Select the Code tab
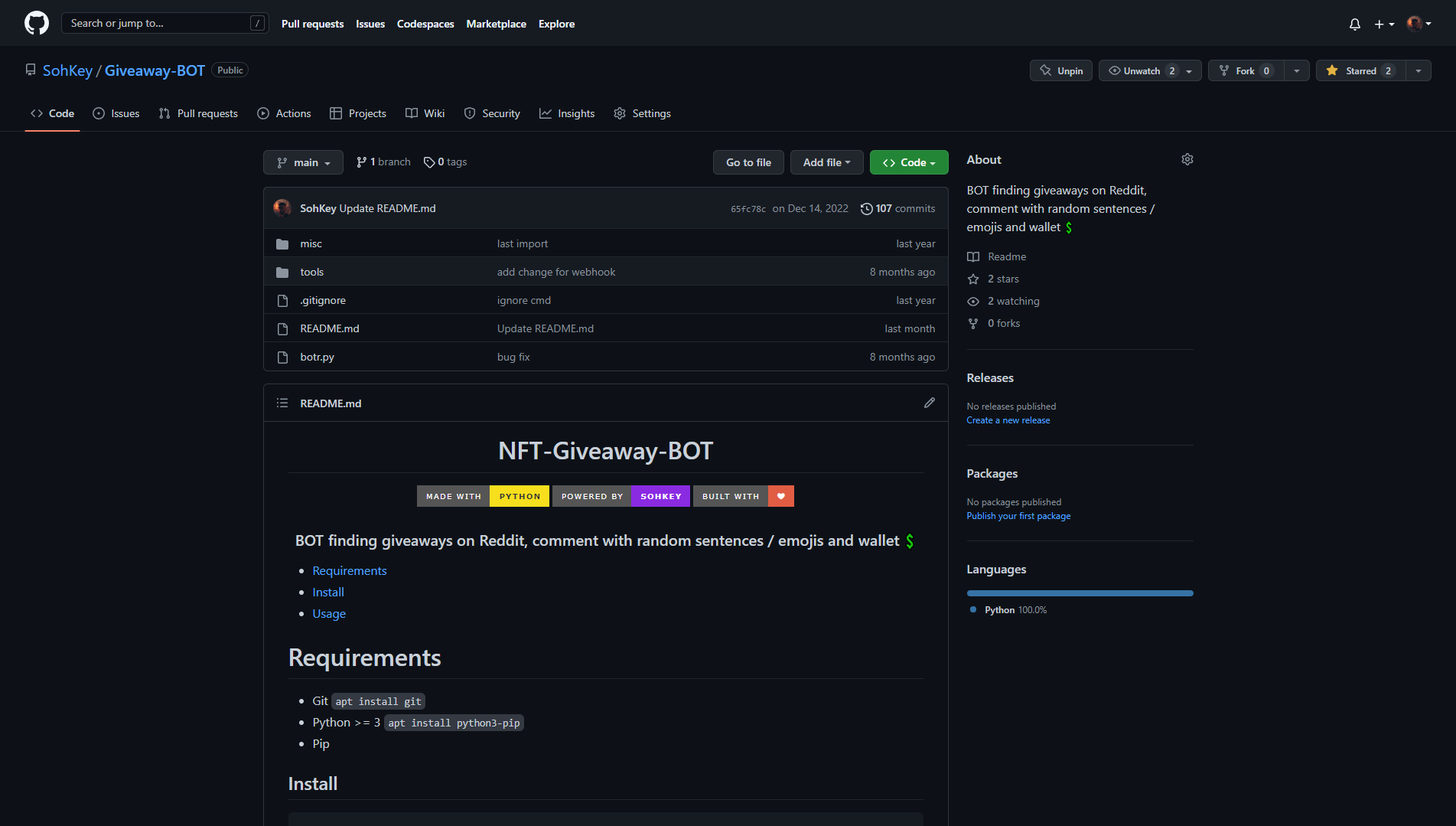Image resolution: width=1456 pixels, height=826 pixels. coord(52,113)
